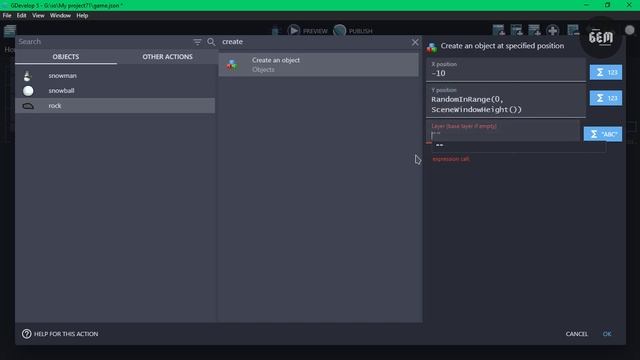This screenshot has width=640, height=360.
Task: Select the snowball object
Action: [115, 91]
